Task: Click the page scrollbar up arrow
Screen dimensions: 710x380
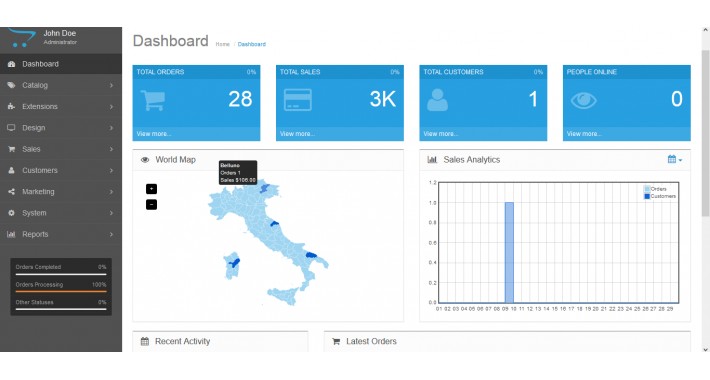Action: tap(705, 30)
